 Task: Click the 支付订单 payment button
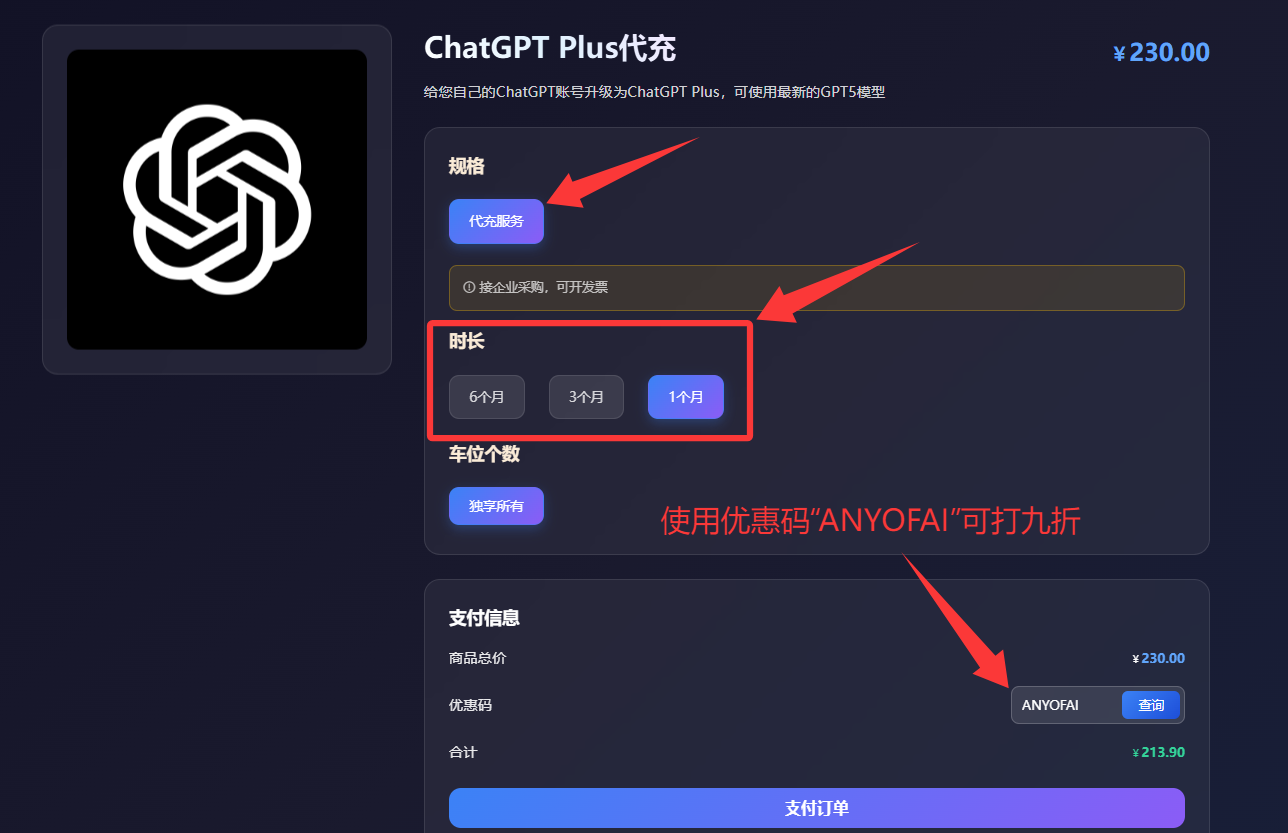(817, 808)
